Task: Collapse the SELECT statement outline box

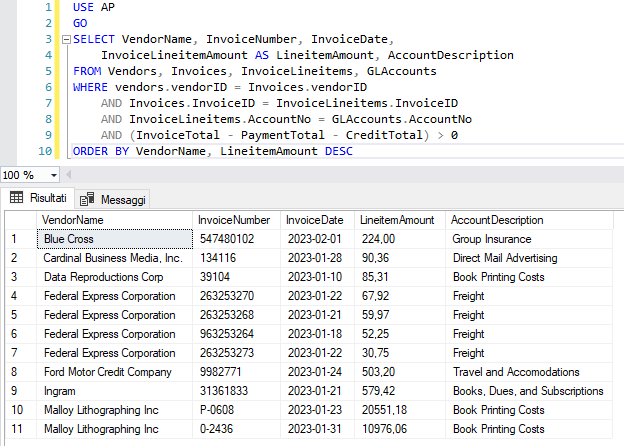Action: pyautogui.click(x=66, y=39)
